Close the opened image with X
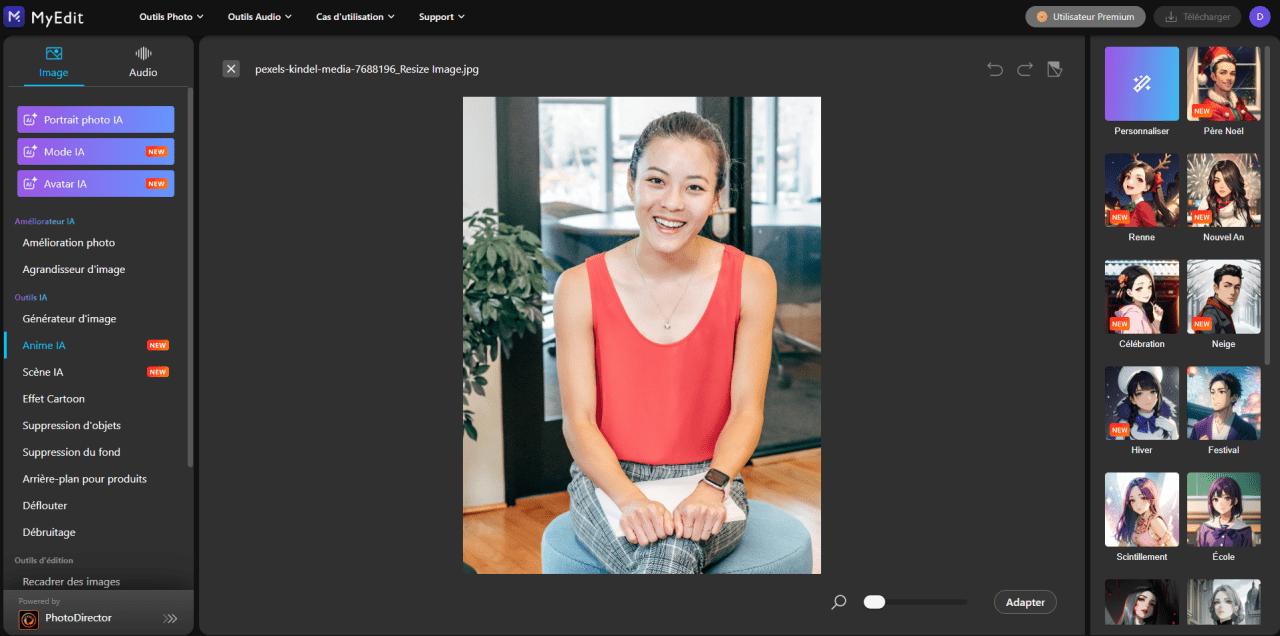 coord(231,69)
